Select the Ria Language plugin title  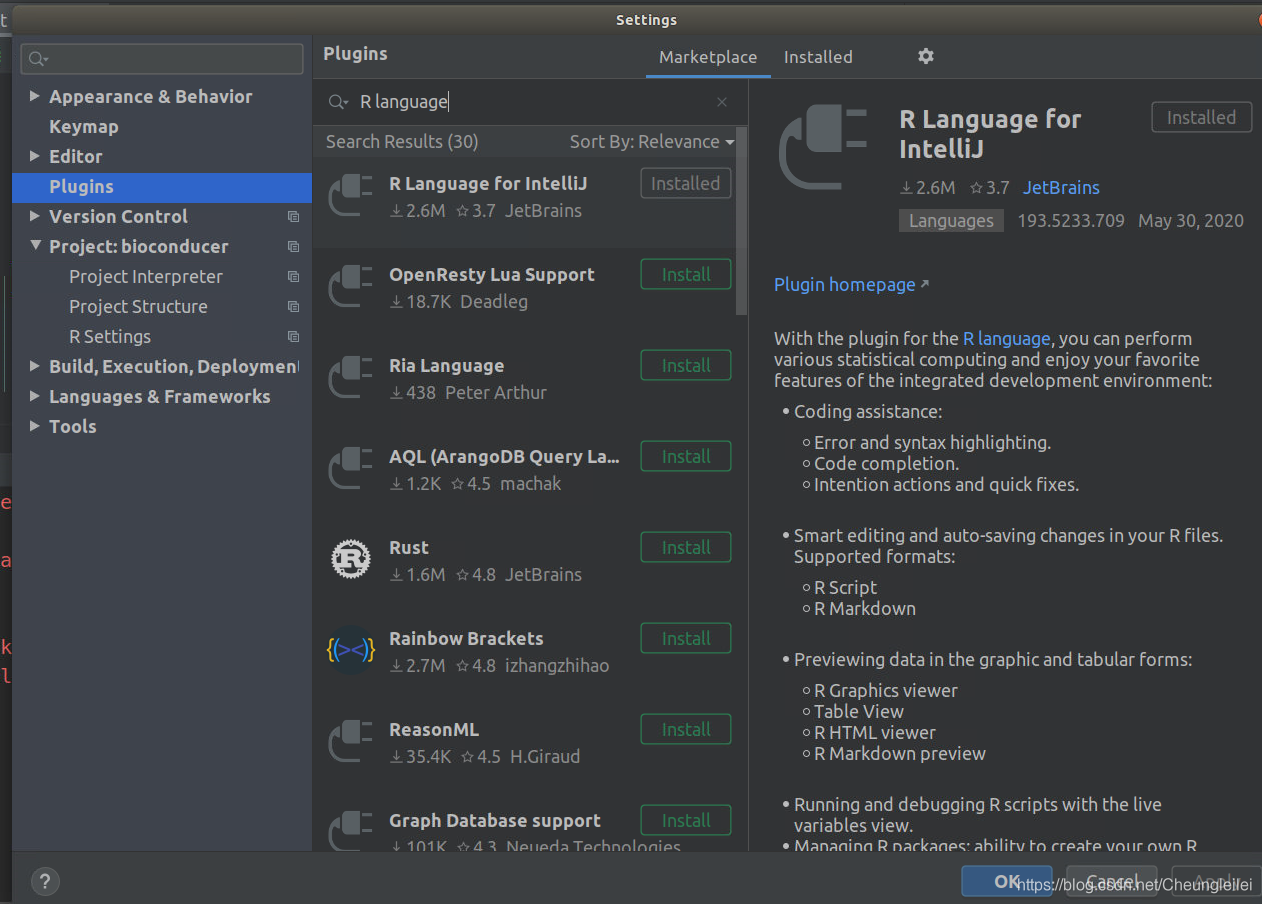446,365
